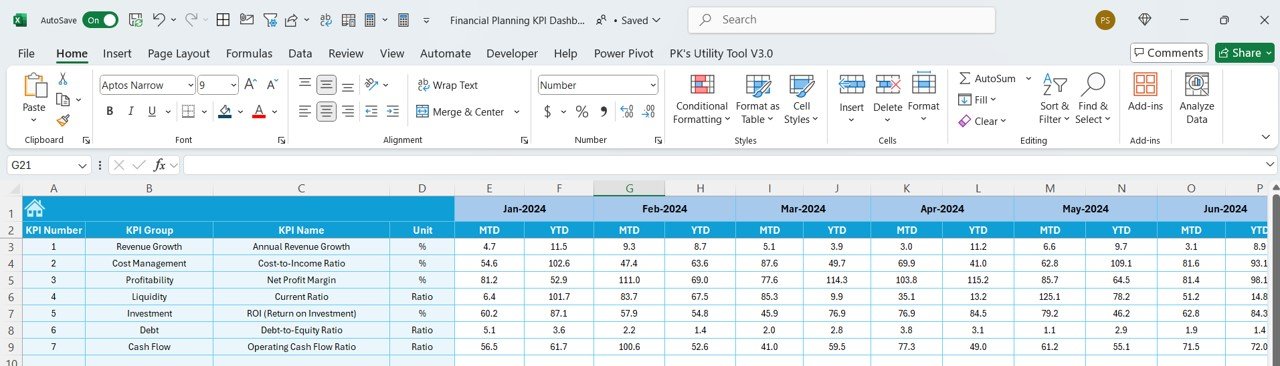Click Analyze Data
This screenshot has width=1280, height=366.
[1196, 99]
